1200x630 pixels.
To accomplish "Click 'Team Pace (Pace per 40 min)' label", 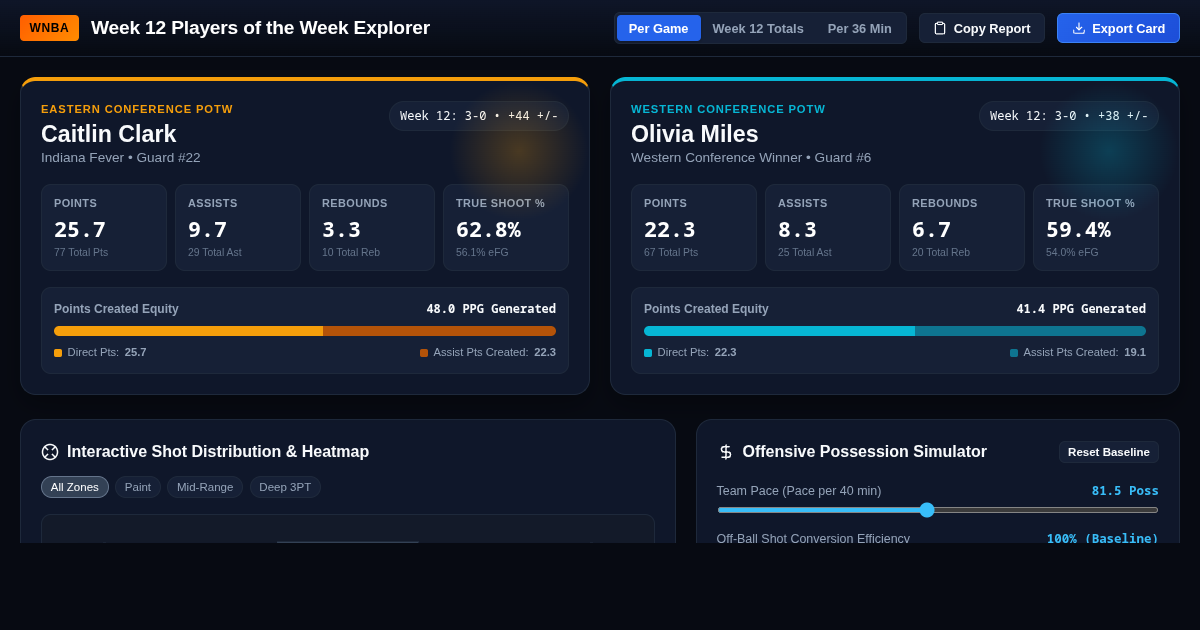I will click(x=799, y=491).
